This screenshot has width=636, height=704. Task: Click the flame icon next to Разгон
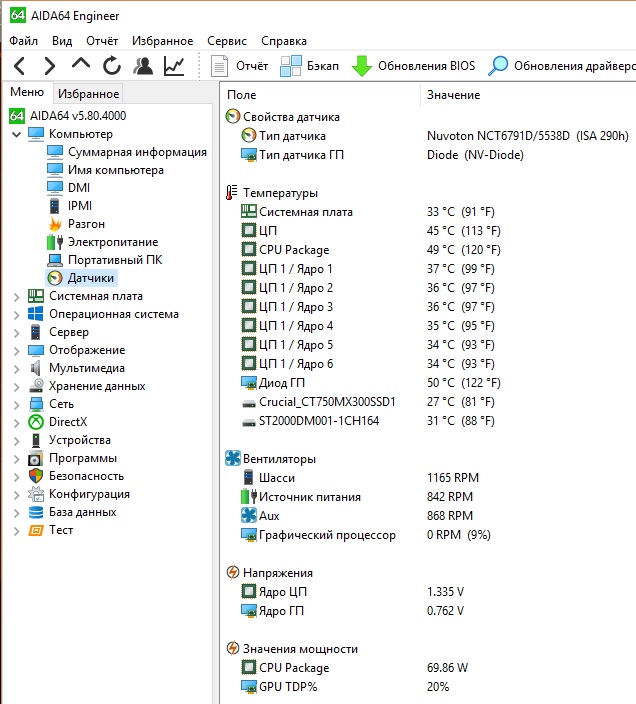(x=55, y=224)
